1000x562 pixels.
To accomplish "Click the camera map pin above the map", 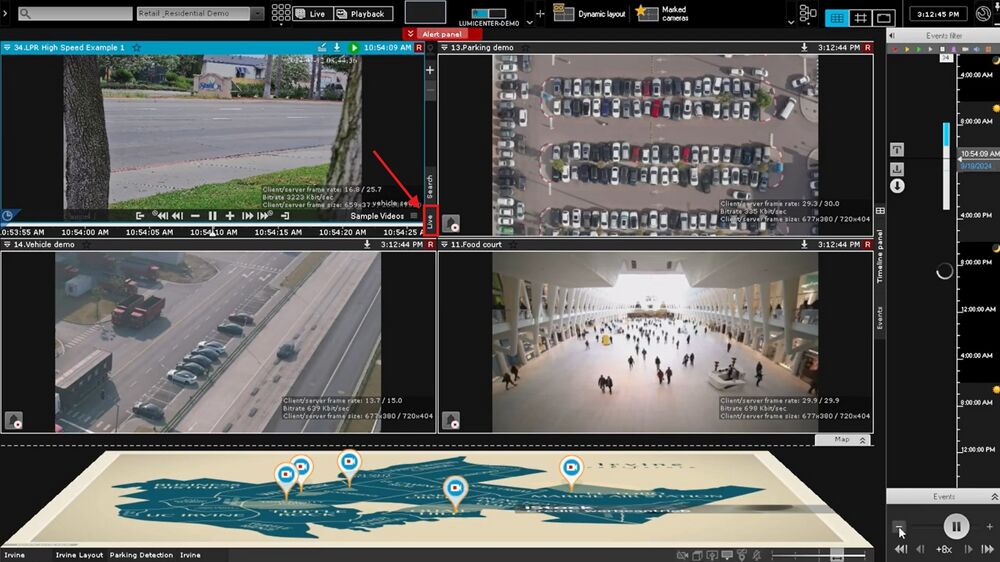I will (x=348, y=463).
